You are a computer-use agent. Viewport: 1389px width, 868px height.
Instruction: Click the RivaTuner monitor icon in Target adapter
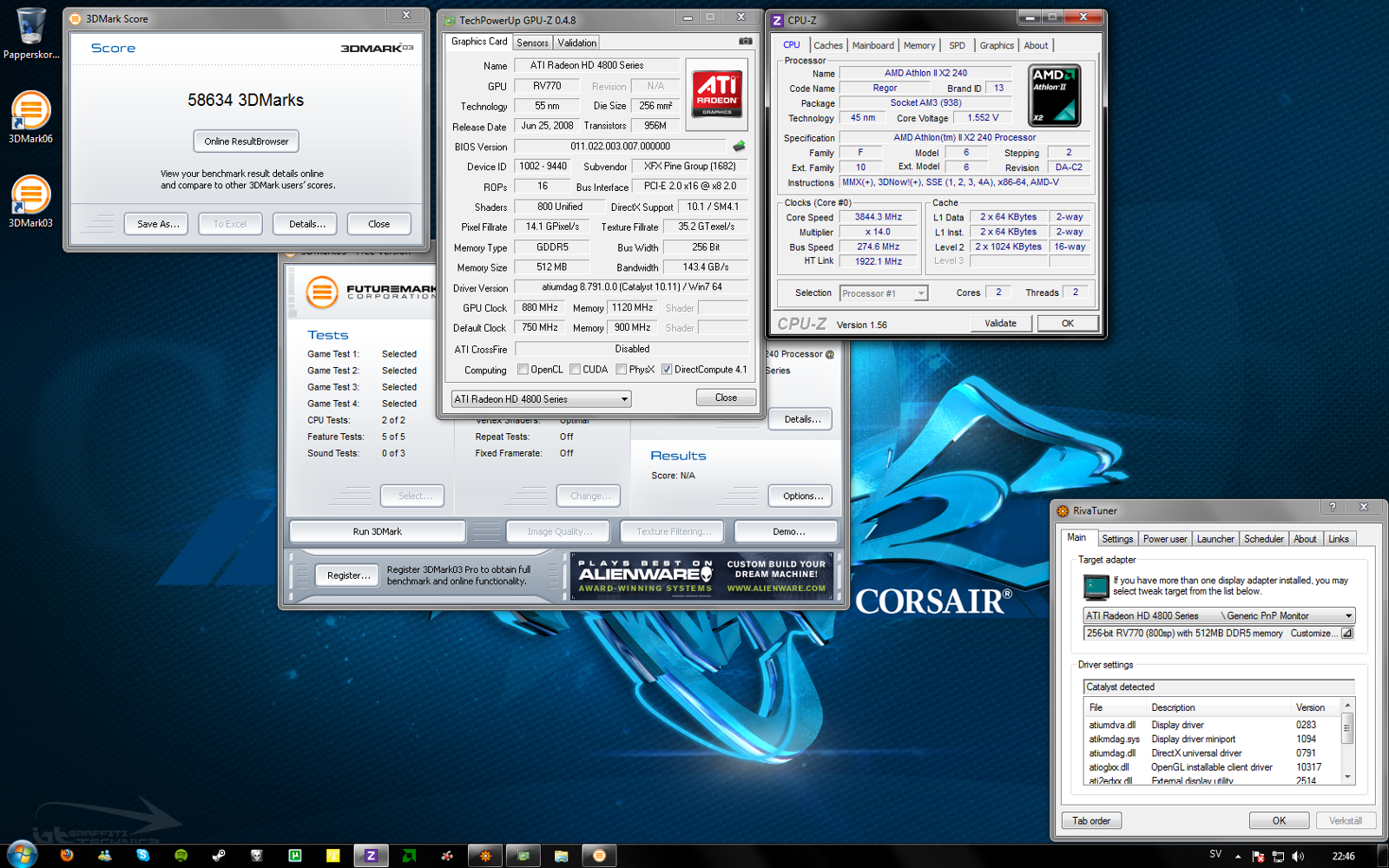click(x=1096, y=588)
